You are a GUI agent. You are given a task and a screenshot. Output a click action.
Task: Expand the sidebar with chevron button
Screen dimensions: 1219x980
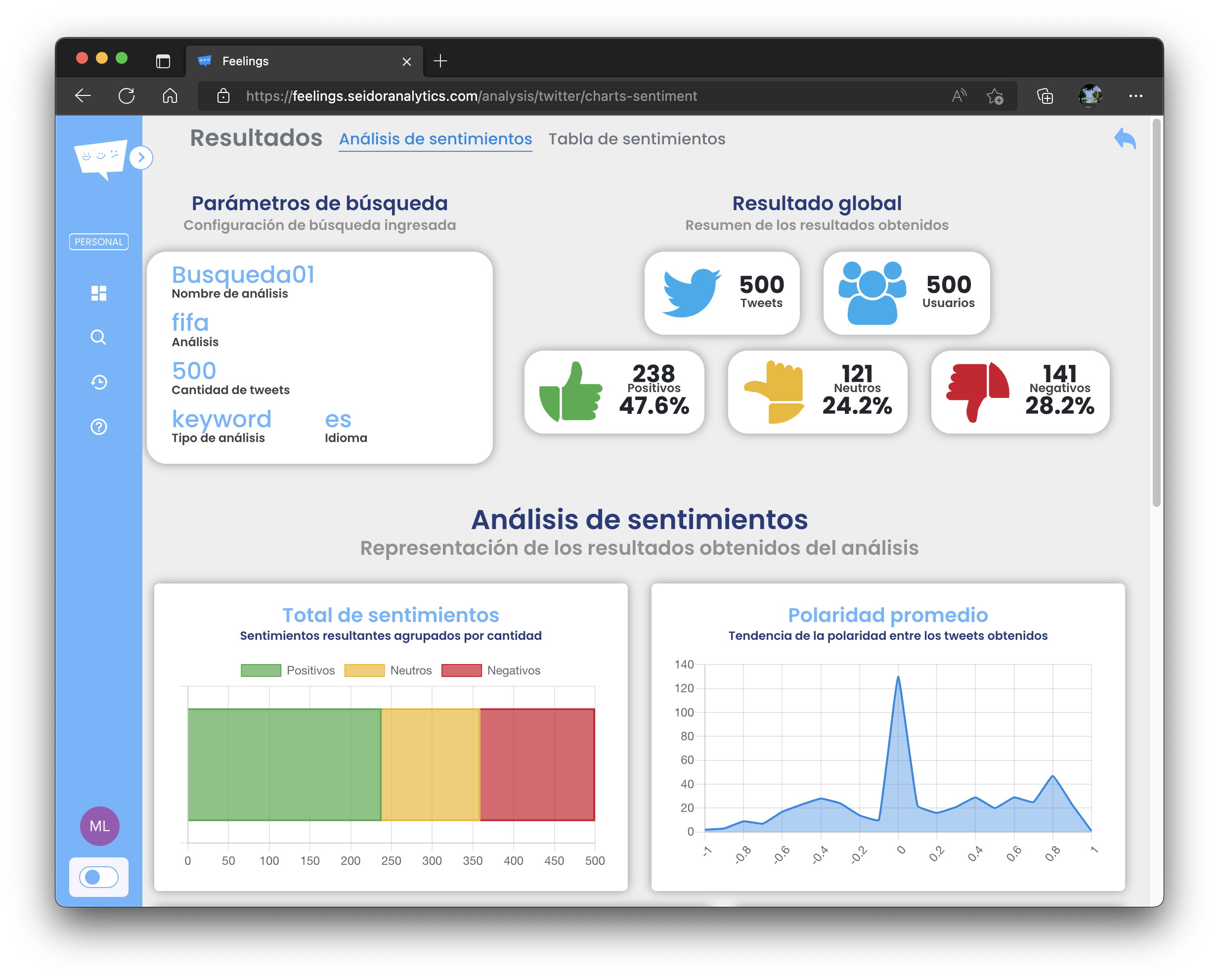click(141, 158)
